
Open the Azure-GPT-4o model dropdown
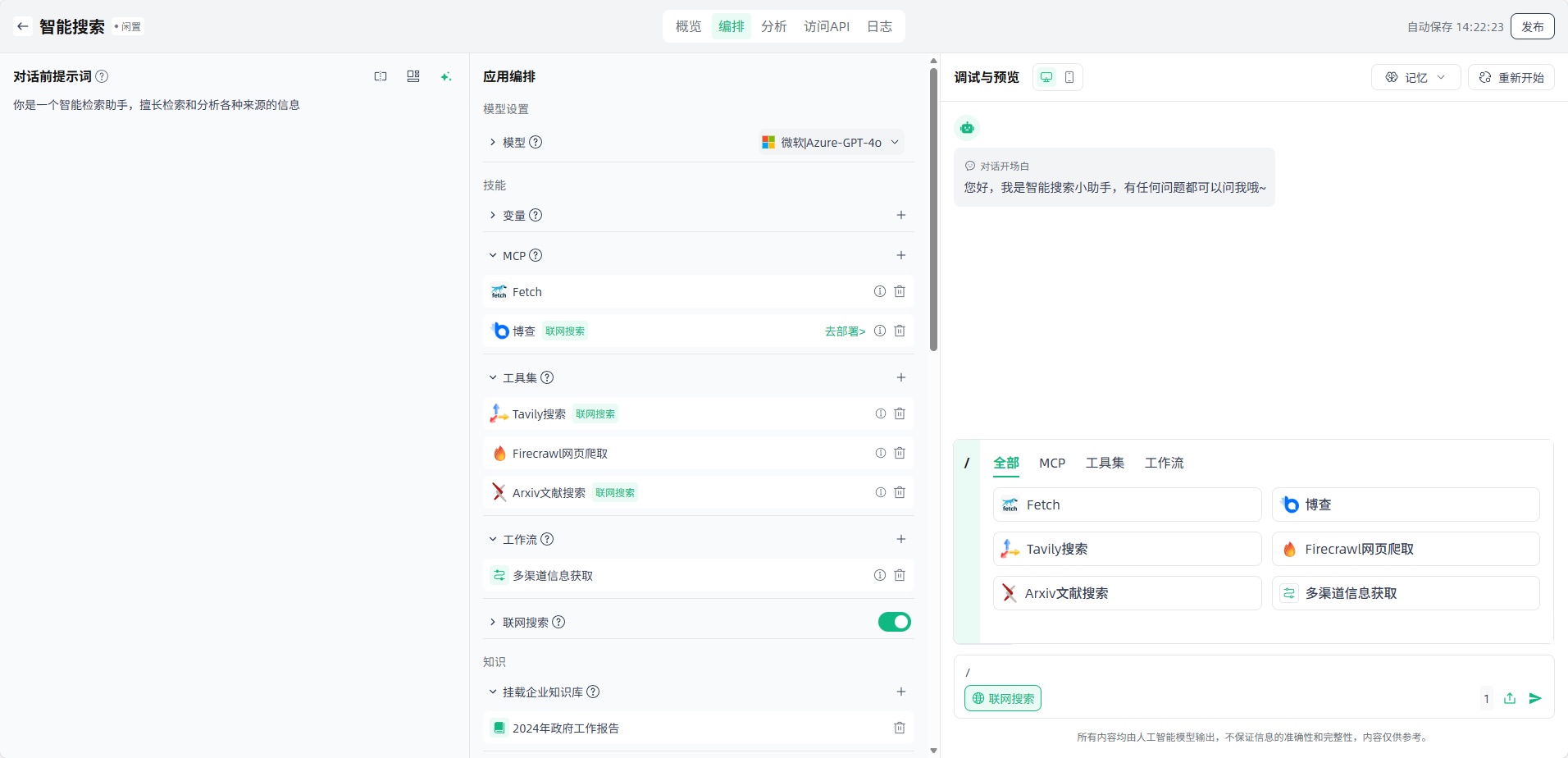831,142
